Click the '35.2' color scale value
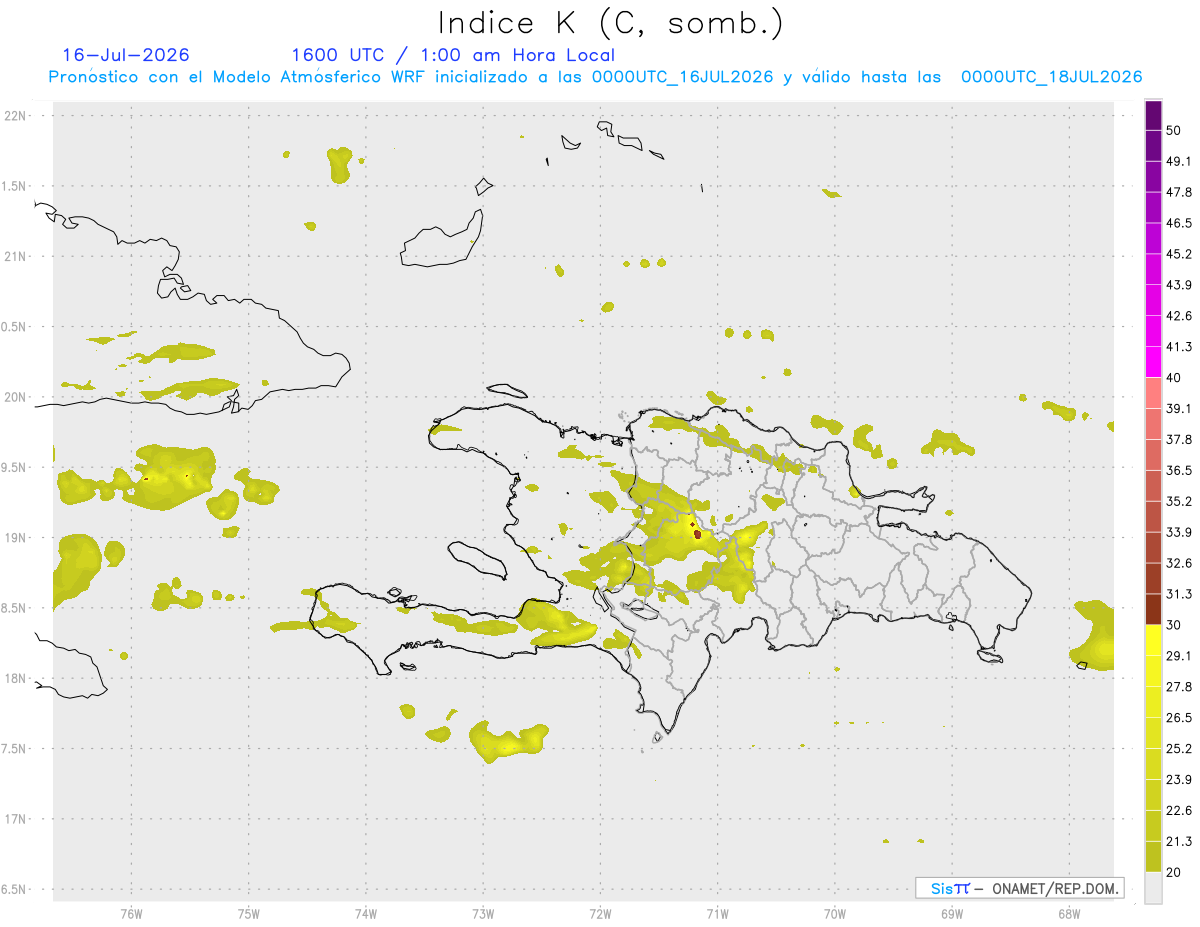 pyautogui.click(x=1178, y=501)
